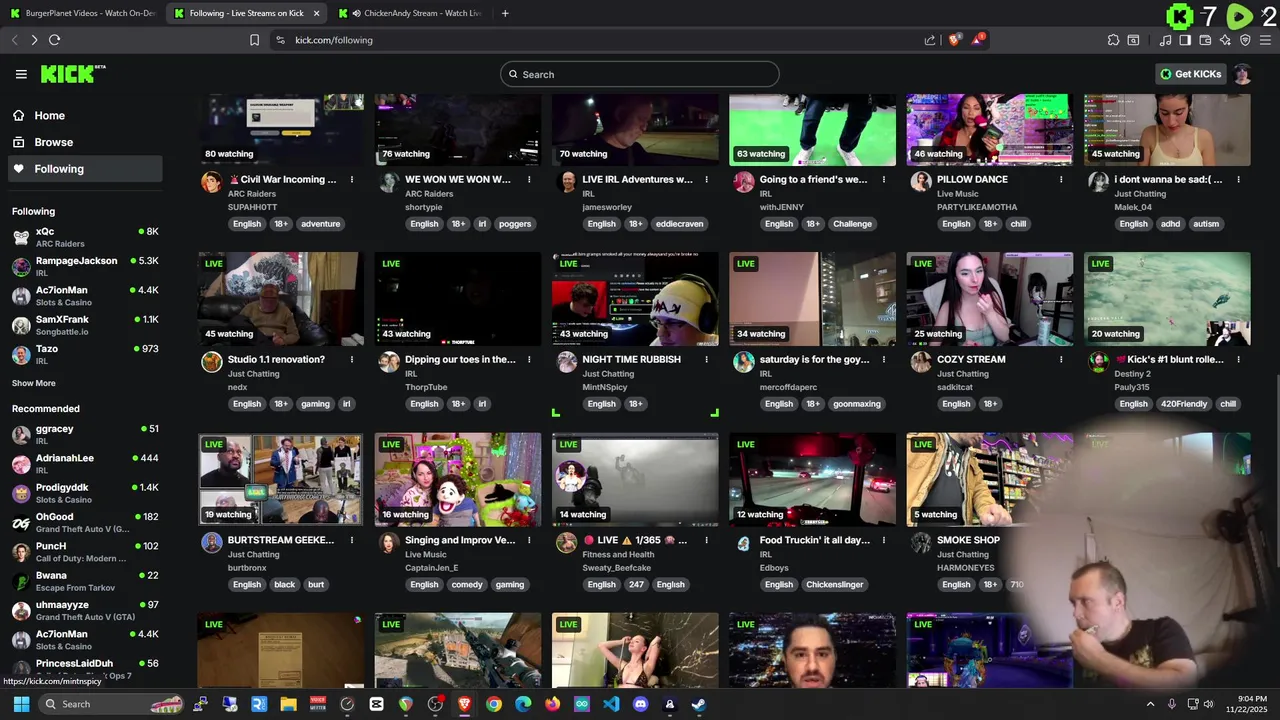
Task: Switch to ChickenAndy Stream browser tab
Action: point(410,13)
